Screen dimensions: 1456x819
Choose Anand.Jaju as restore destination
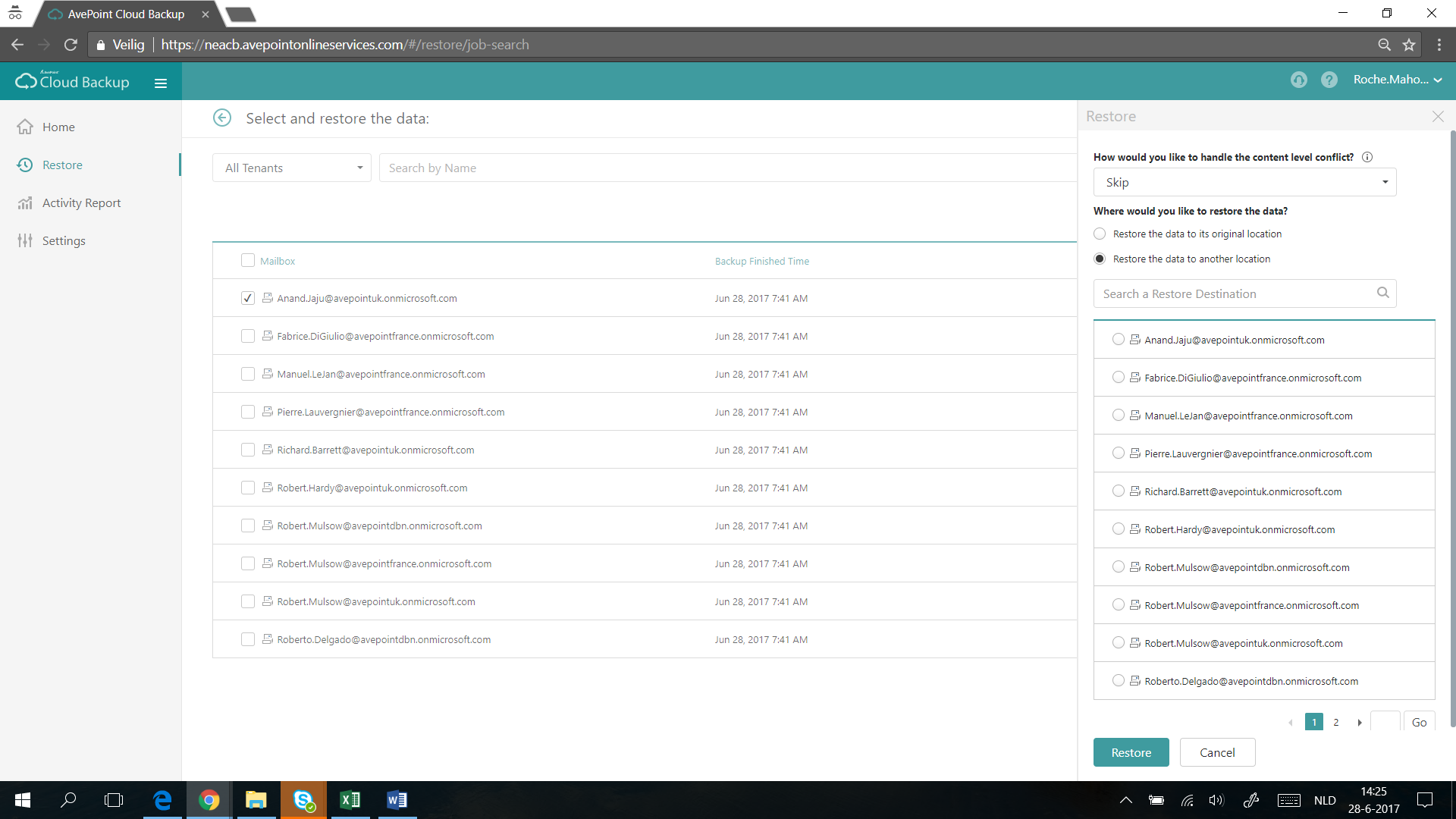pos(1118,339)
